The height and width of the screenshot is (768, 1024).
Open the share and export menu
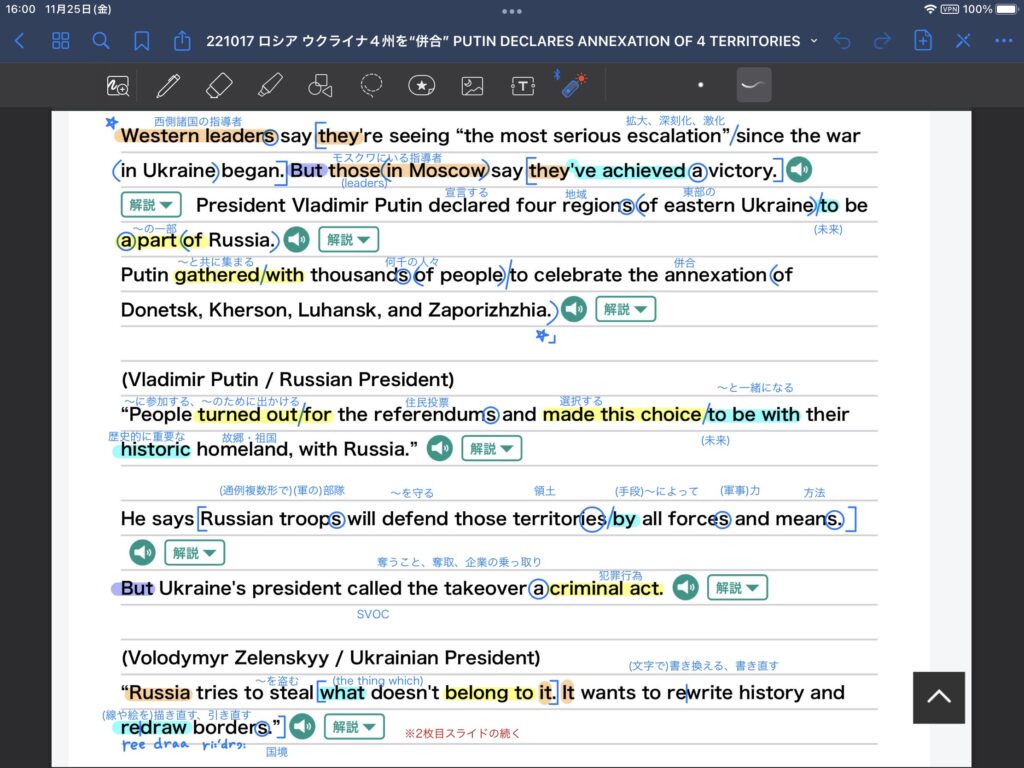coord(182,40)
